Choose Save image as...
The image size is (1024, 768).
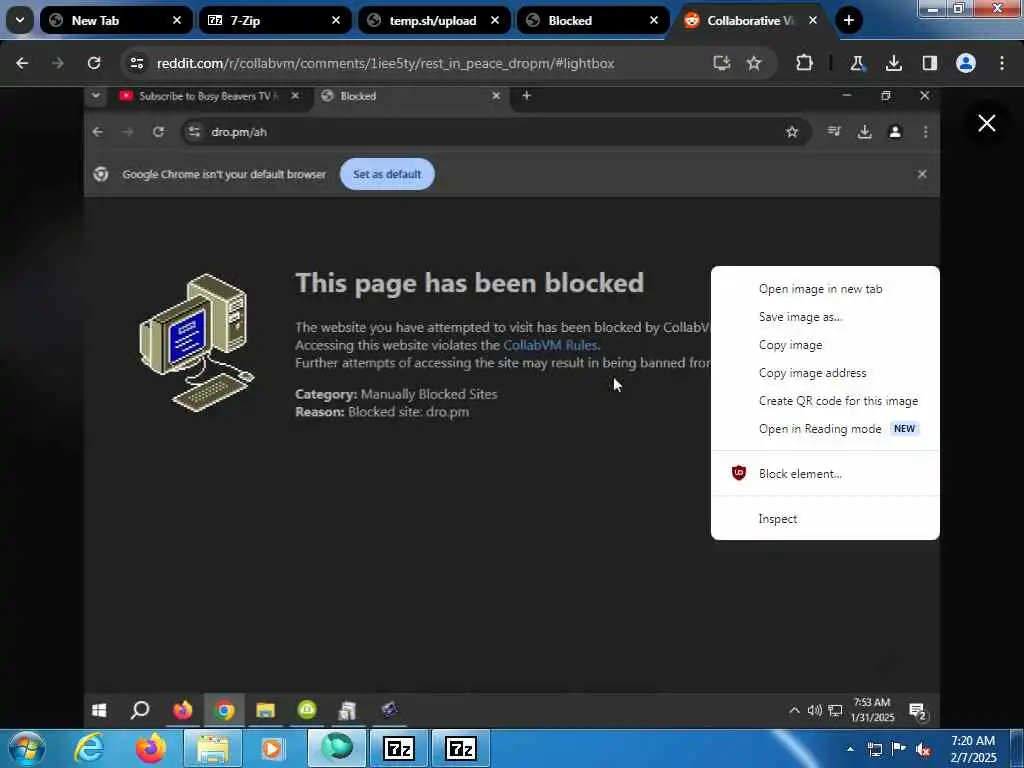click(x=825, y=317)
